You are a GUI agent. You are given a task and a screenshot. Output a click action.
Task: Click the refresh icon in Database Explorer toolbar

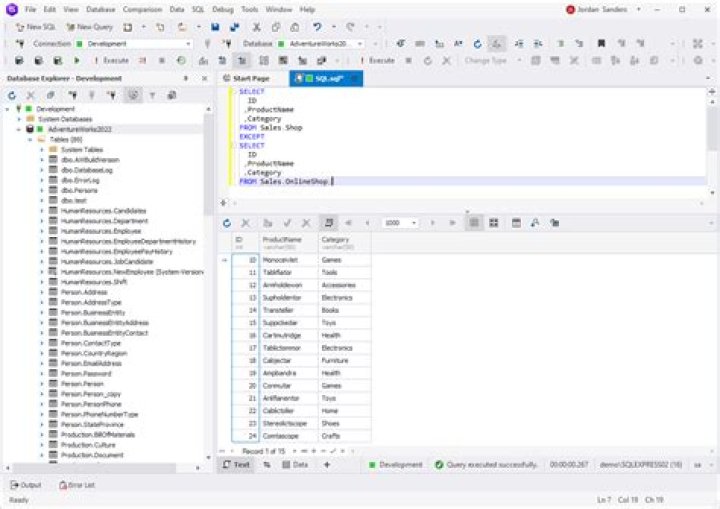12,95
